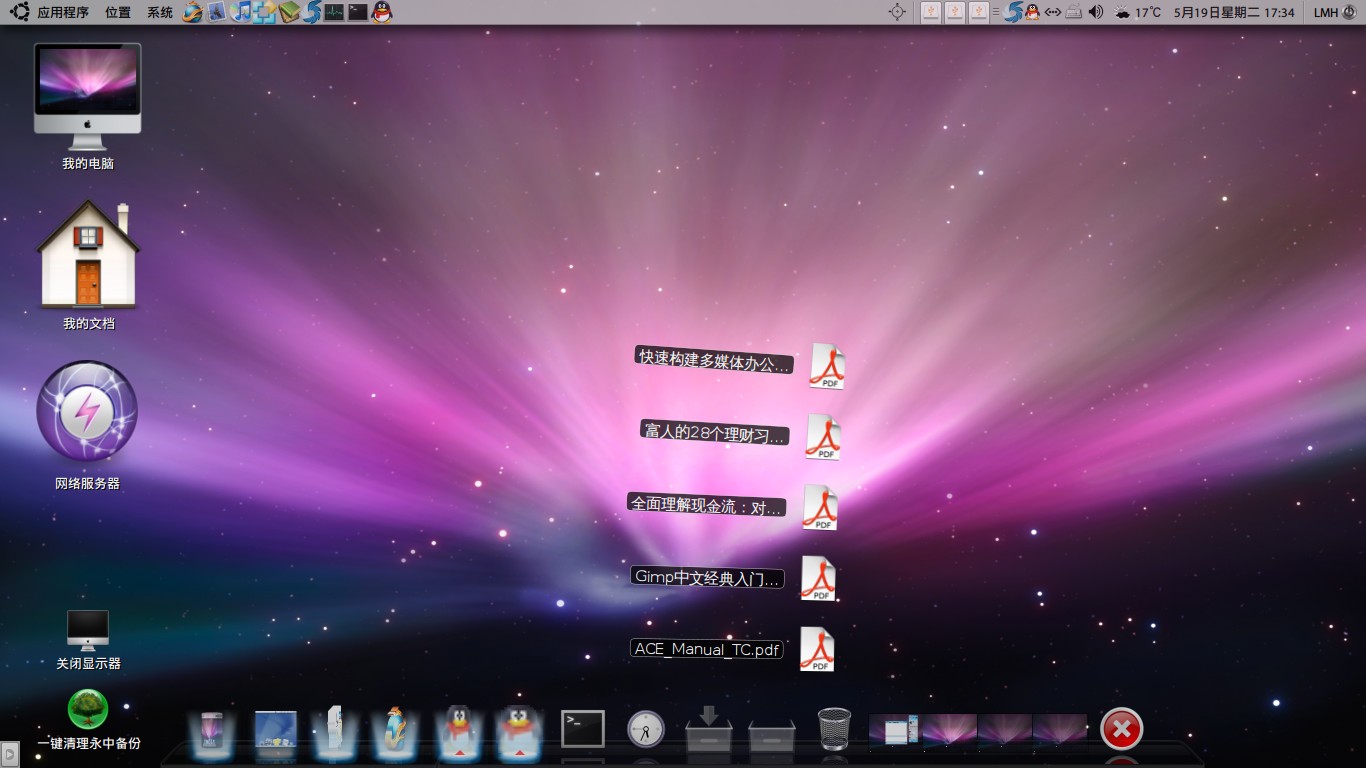Click the crosshair target tray icon

pos(897,12)
